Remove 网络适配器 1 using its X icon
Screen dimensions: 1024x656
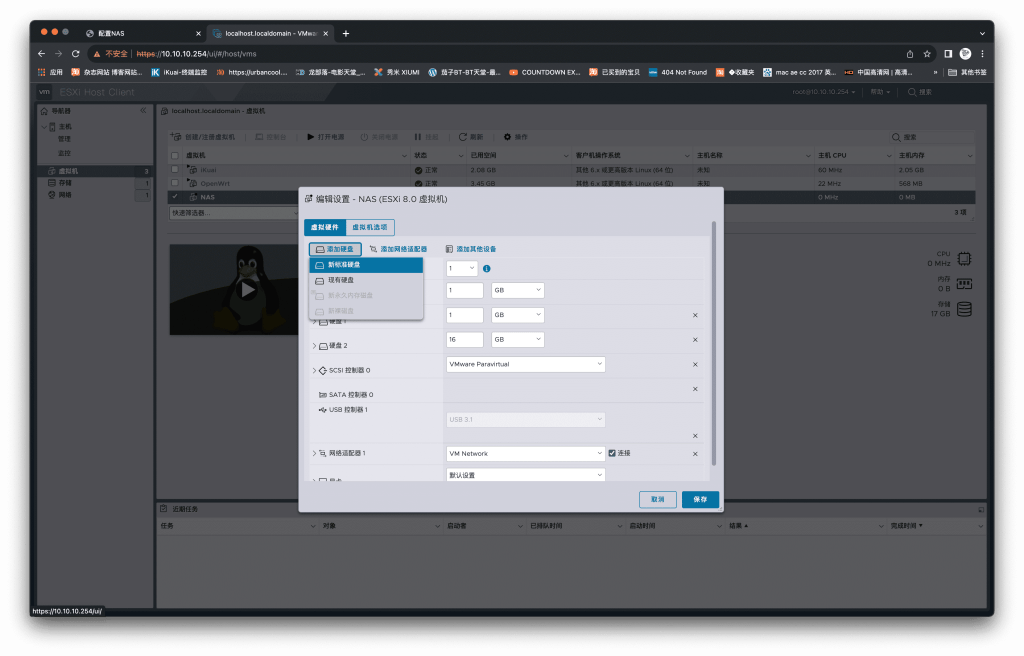point(695,454)
